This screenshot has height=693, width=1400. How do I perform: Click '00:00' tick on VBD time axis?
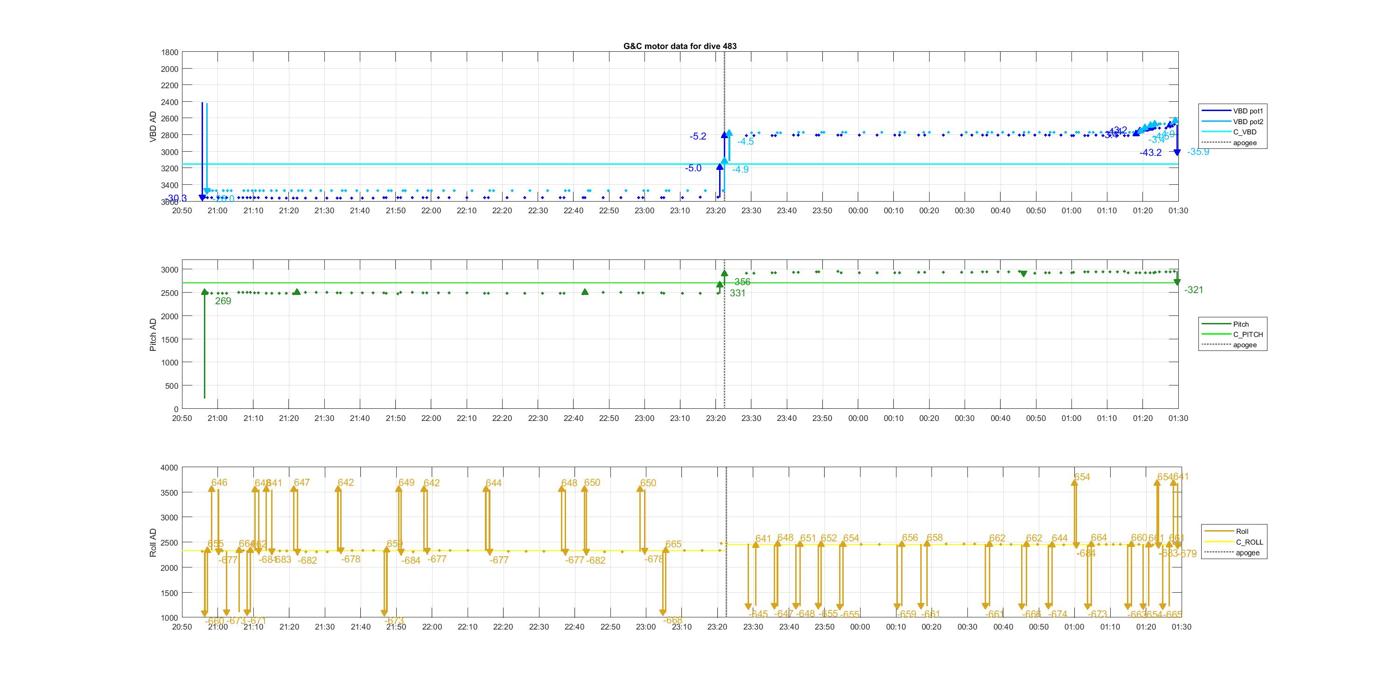tap(858, 210)
